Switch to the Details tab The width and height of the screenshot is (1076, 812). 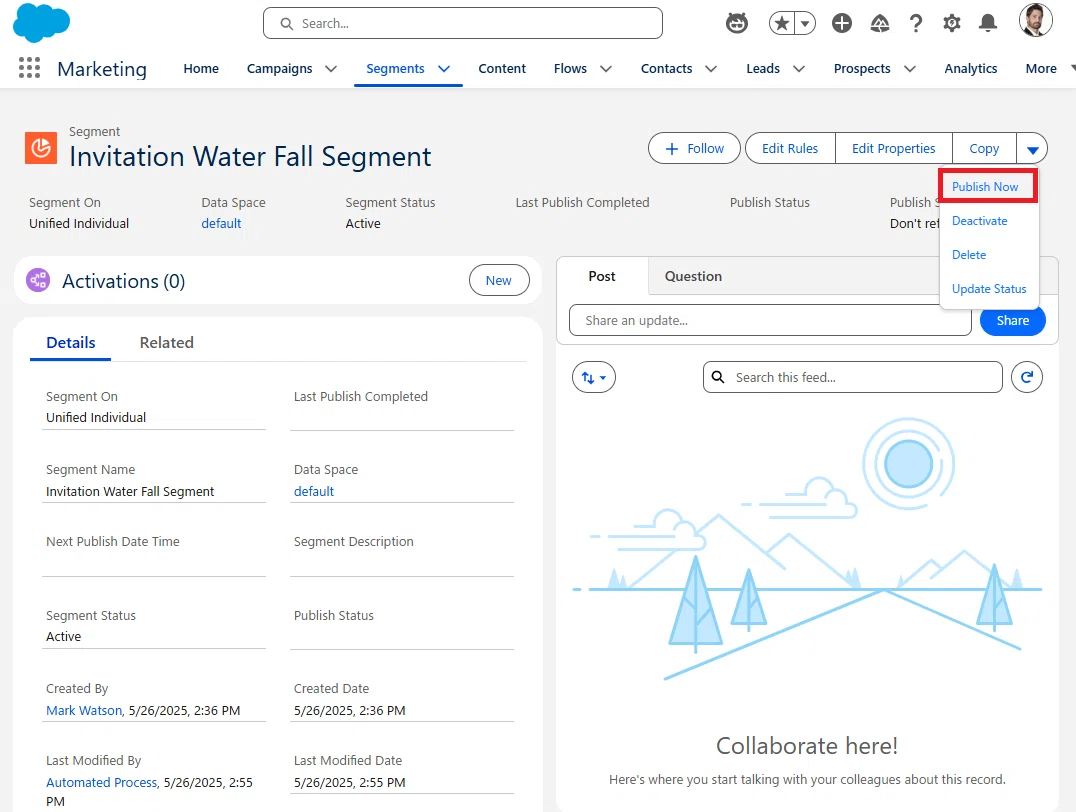[x=71, y=343]
